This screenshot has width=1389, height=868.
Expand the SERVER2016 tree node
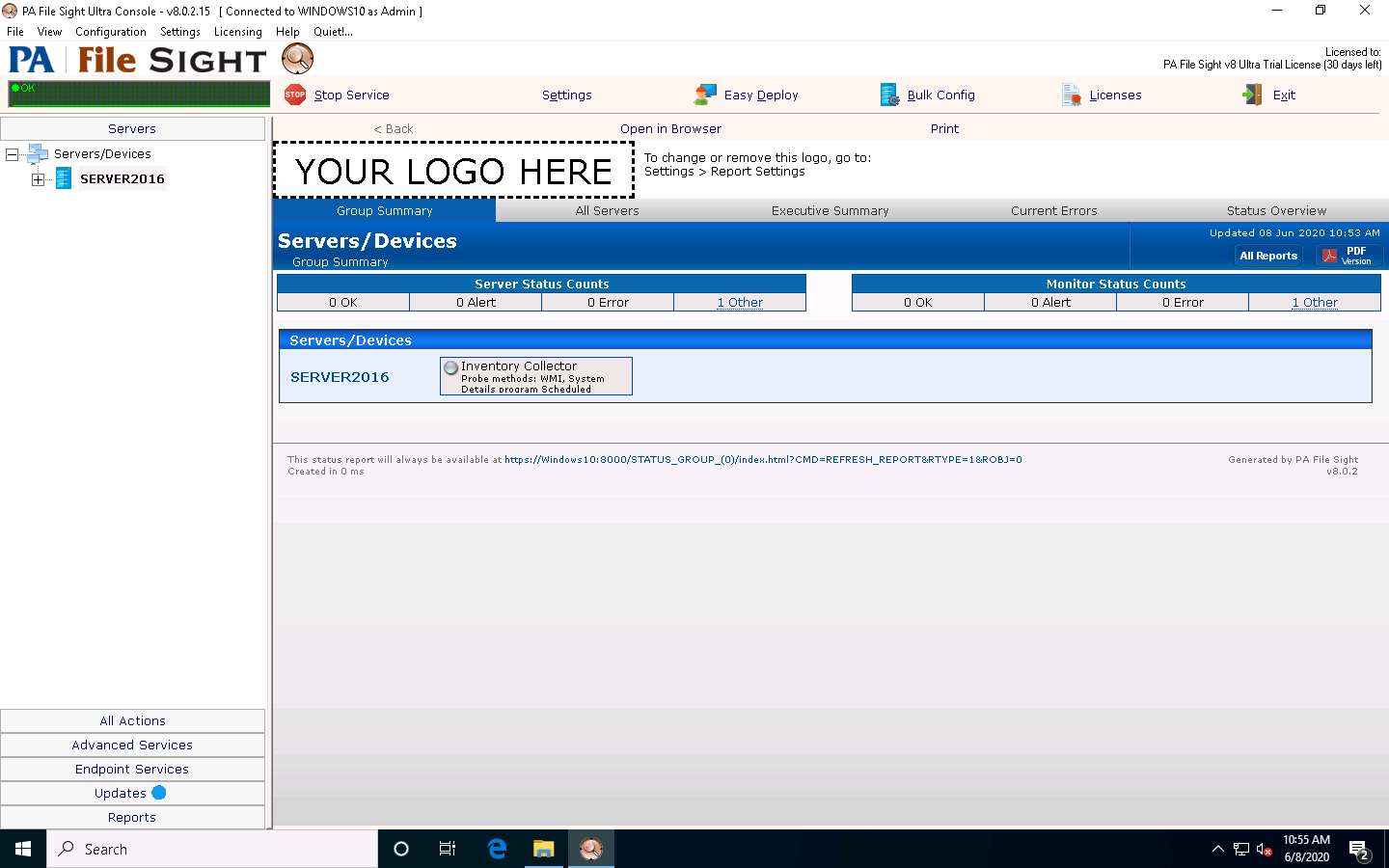tap(38, 179)
